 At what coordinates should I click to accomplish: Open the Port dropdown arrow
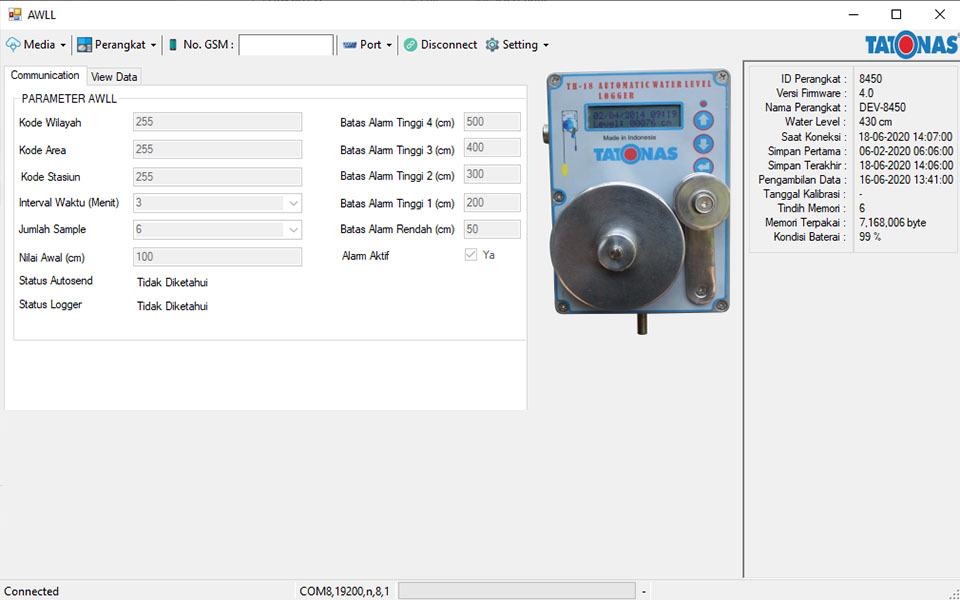[389, 45]
